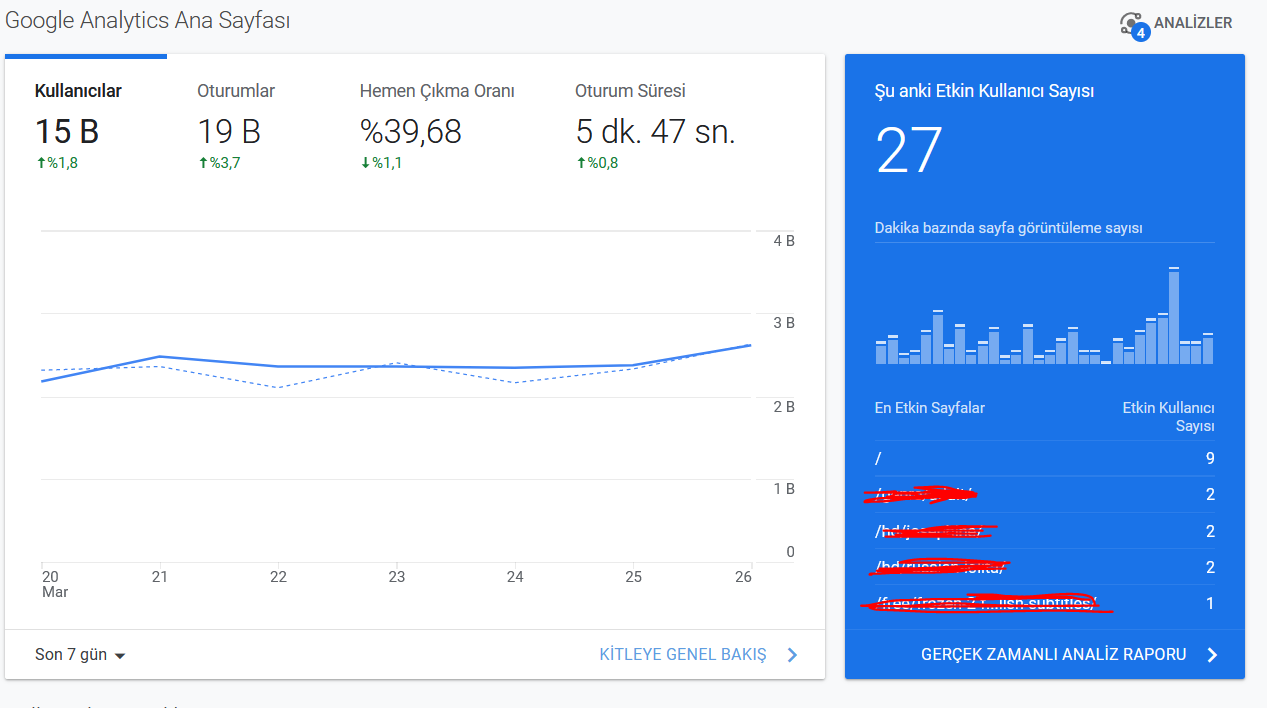The width and height of the screenshot is (1267, 708).
Task: Click the arrow beside Gerçek Zamanlı Analiz Raporu
Action: click(x=1212, y=655)
